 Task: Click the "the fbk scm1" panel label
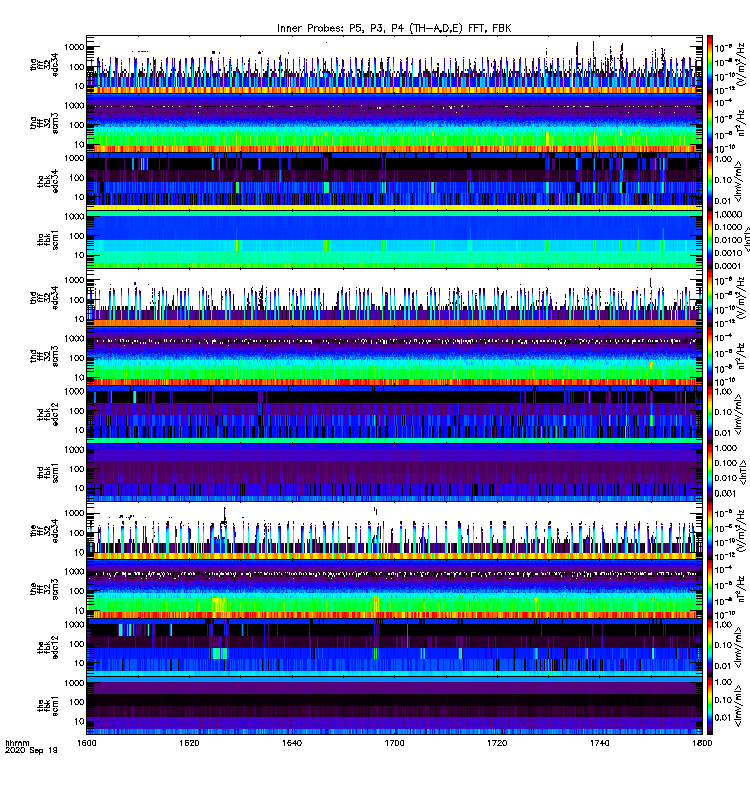pos(48,706)
